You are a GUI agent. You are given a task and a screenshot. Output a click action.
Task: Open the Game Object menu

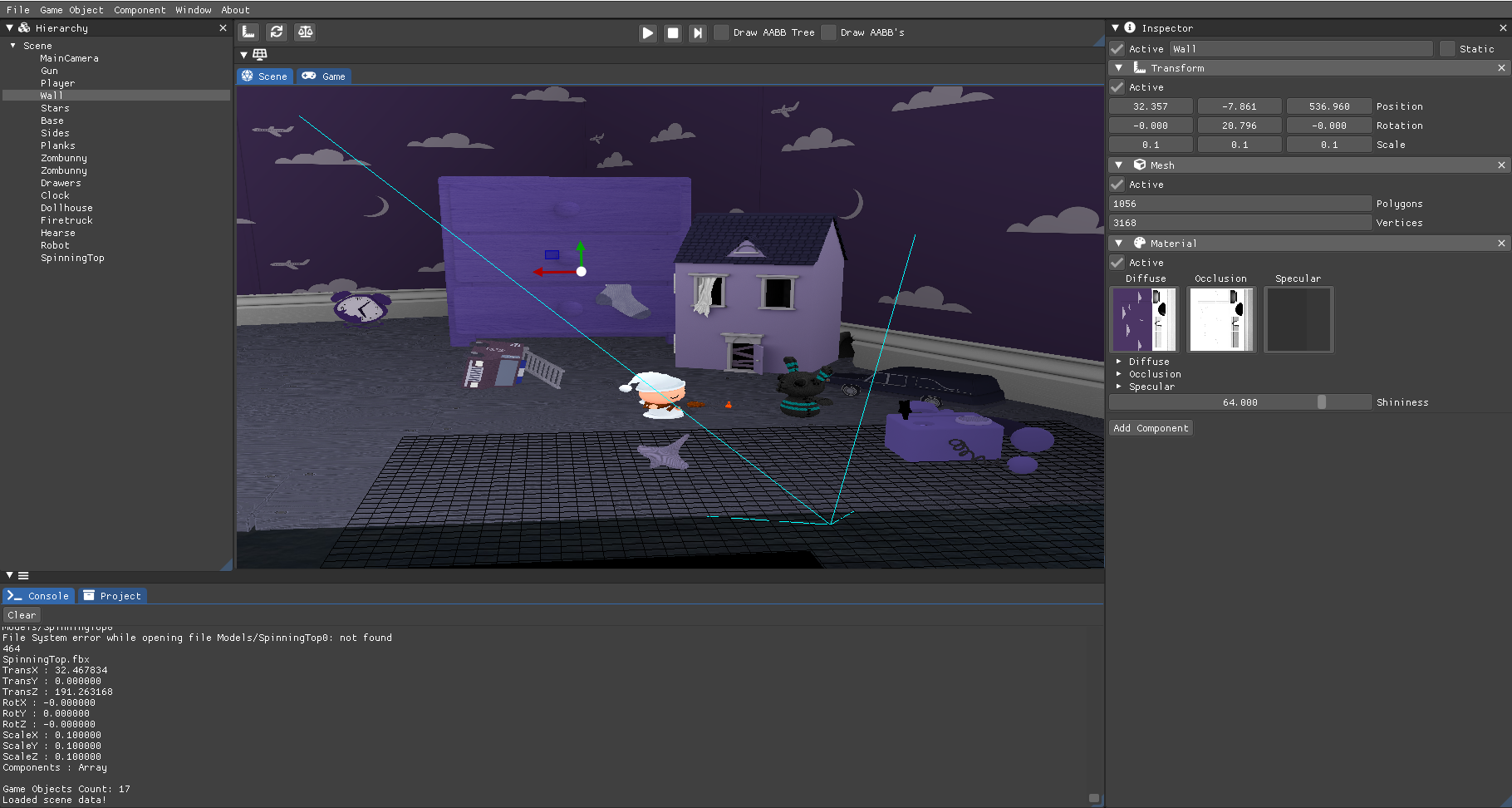coord(71,10)
